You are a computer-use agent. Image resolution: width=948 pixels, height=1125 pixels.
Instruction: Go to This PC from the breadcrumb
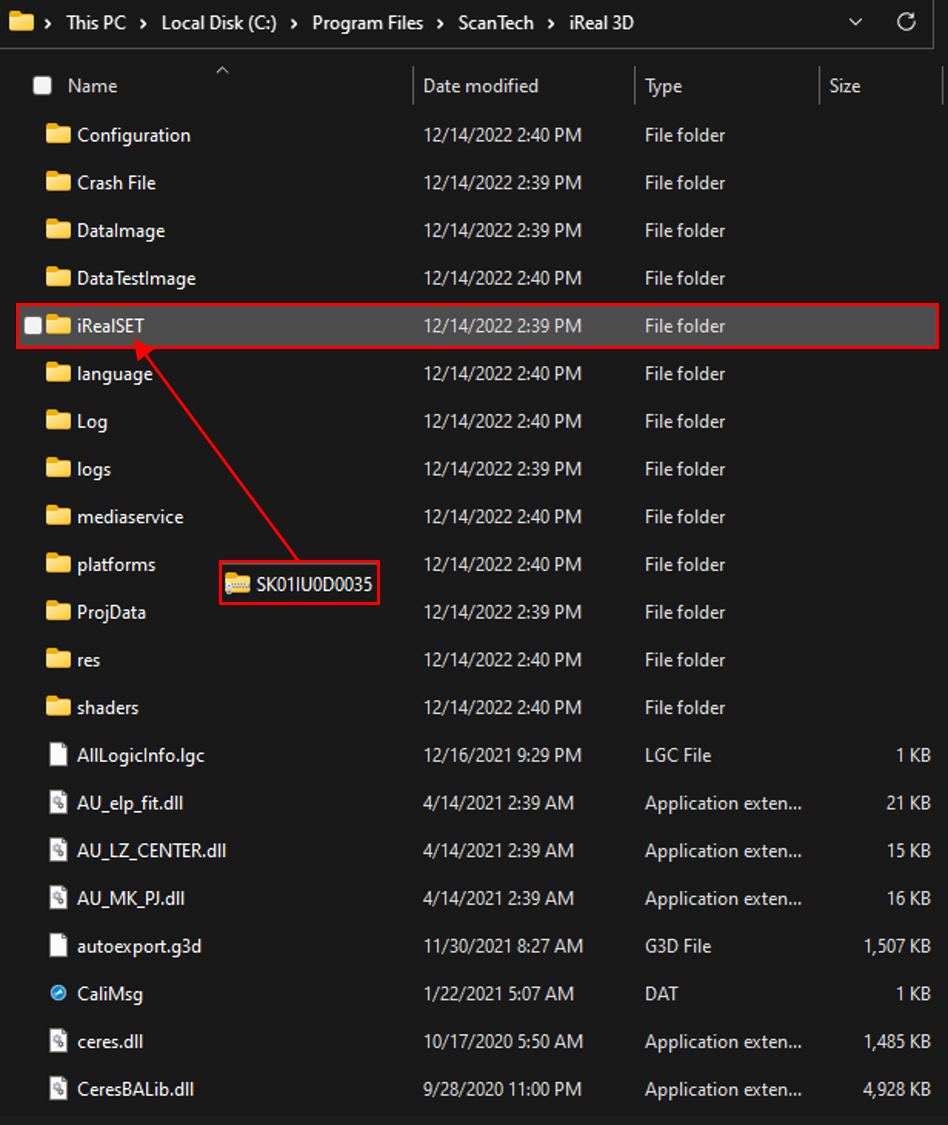(x=96, y=22)
